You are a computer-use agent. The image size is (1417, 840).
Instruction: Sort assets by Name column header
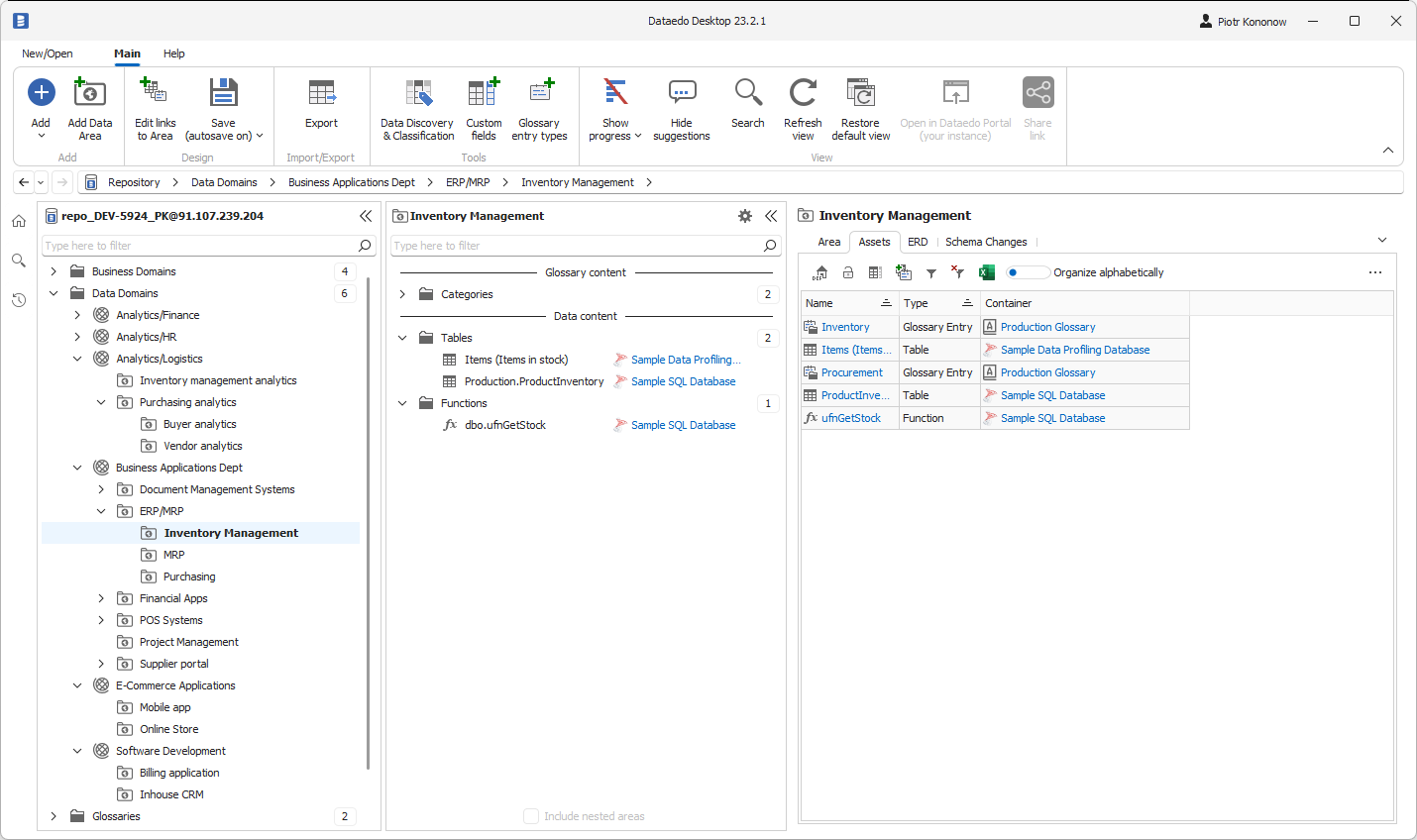(849, 303)
